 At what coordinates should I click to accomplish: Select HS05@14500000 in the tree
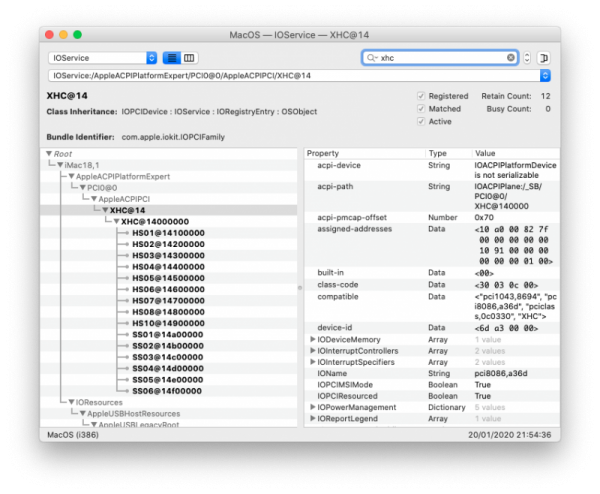[168, 278]
